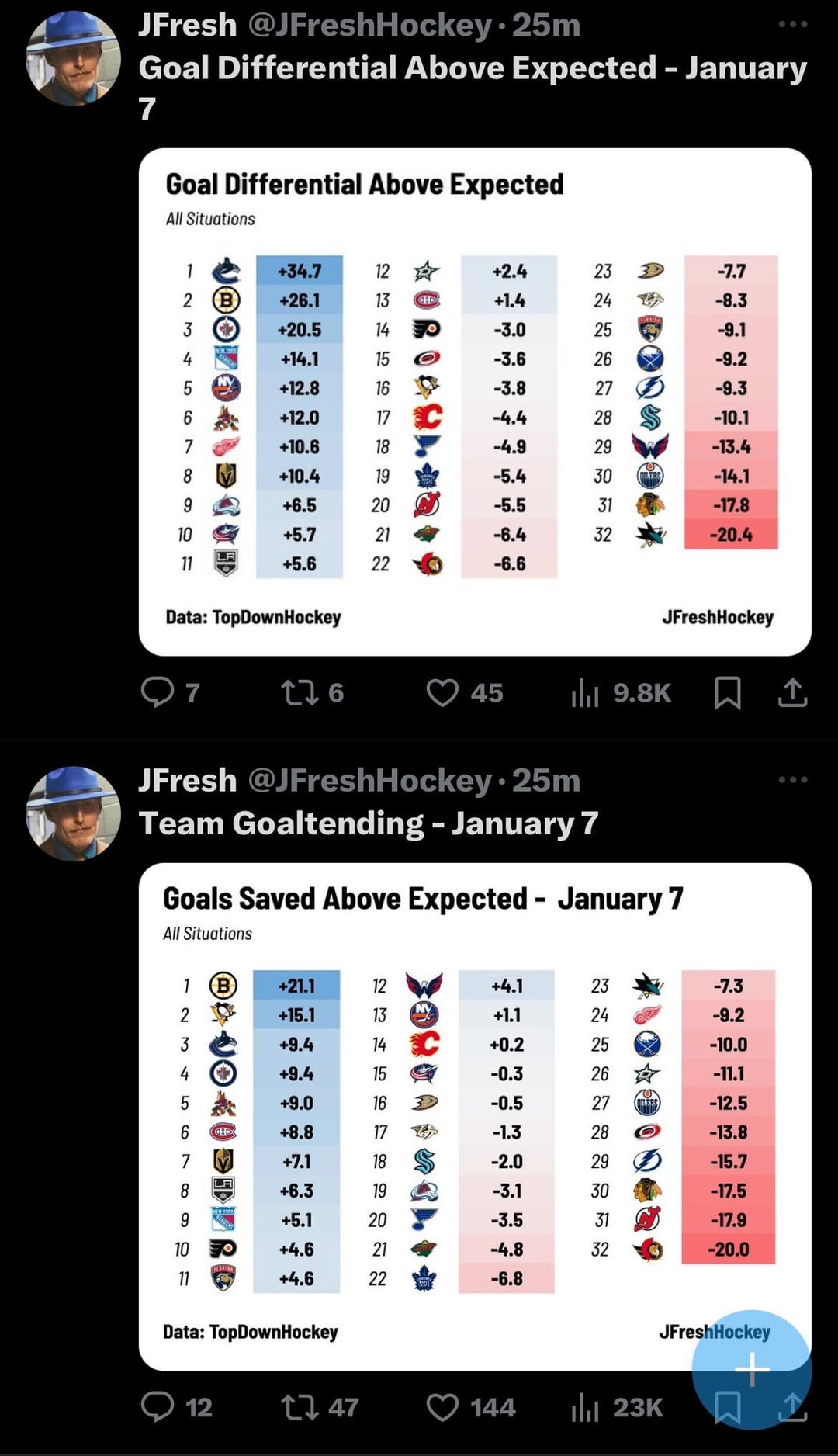The height and width of the screenshot is (1456, 838).
Task: Open the Goal Differential Above Expected chart image
Action: (475, 401)
